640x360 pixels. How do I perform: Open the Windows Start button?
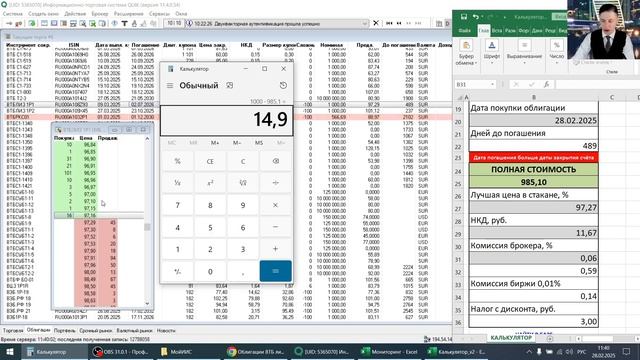(x=10, y=351)
